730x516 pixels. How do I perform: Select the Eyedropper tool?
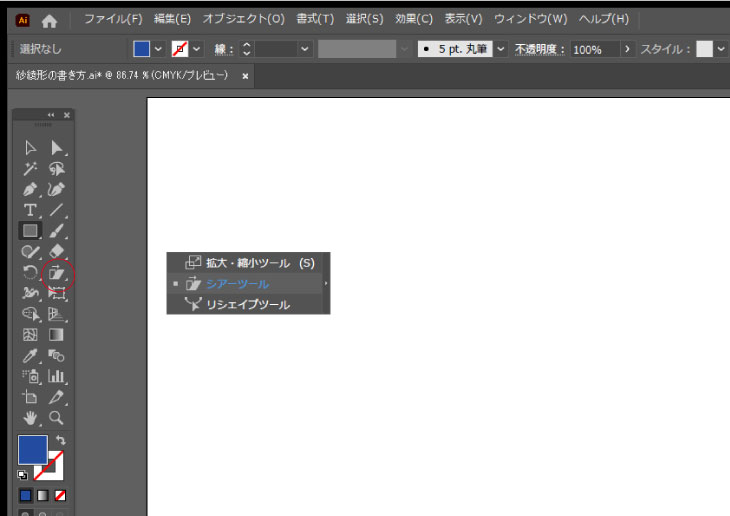click(31, 355)
